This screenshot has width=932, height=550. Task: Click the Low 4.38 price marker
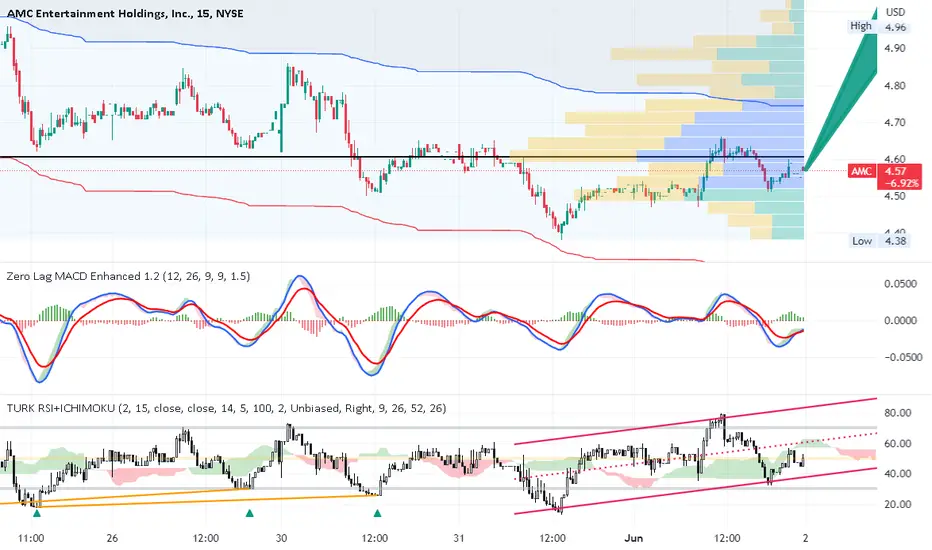click(879, 241)
